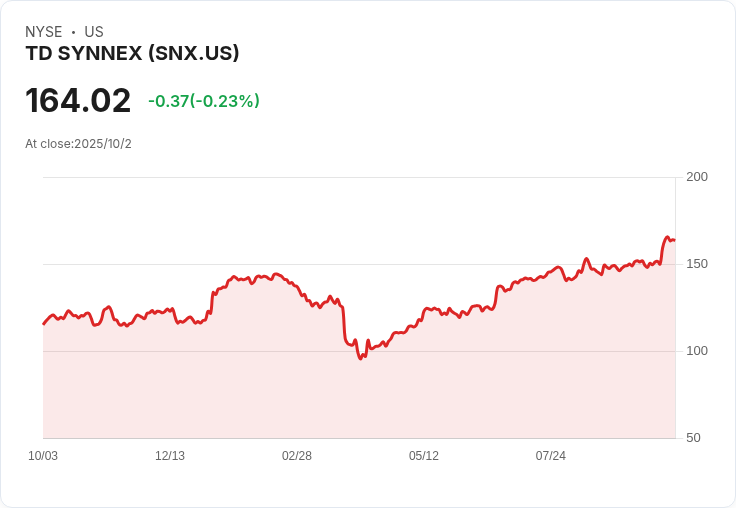Click the -0.37(-0.23%) change indicator
The height and width of the screenshot is (508, 736).
pyautogui.click(x=204, y=101)
